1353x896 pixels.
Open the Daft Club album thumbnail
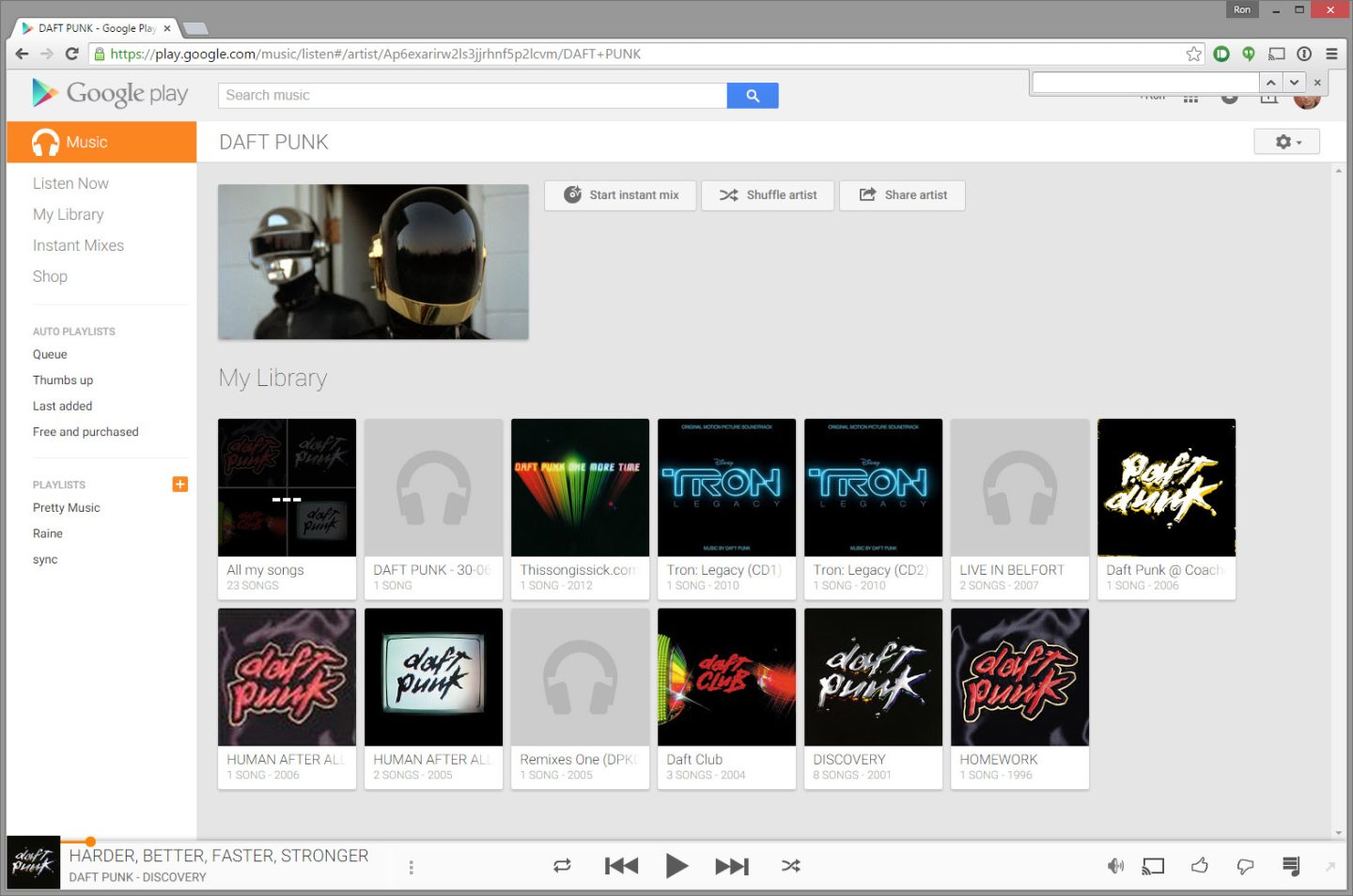[x=726, y=677]
